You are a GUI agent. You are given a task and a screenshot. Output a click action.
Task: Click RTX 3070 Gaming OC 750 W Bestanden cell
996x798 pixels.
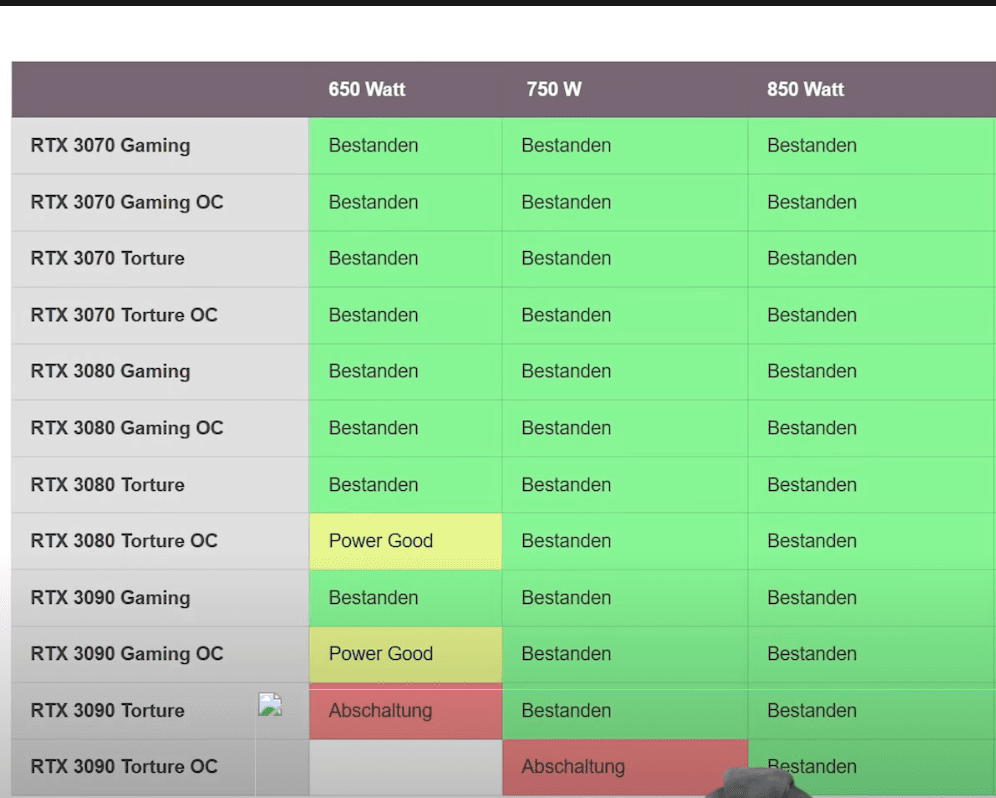pyautogui.click(x=625, y=202)
